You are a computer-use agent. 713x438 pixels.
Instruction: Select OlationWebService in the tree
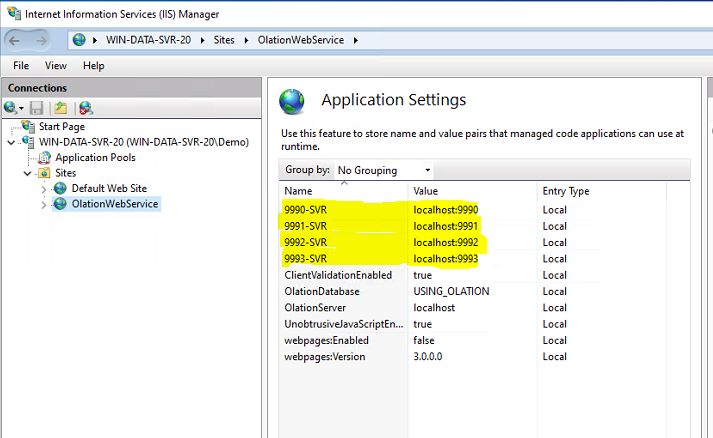[x=115, y=204]
